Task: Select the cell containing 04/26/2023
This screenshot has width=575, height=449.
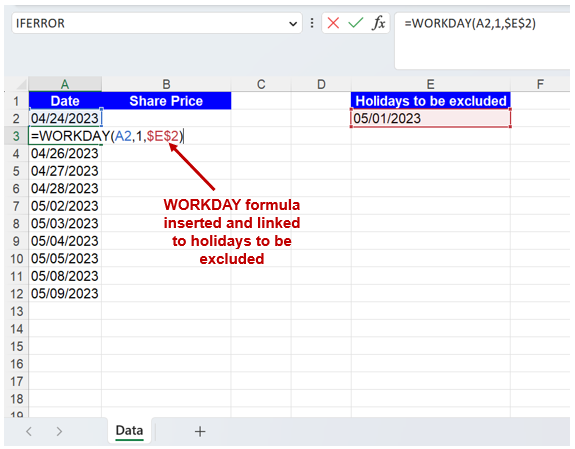Action: pos(65,153)
